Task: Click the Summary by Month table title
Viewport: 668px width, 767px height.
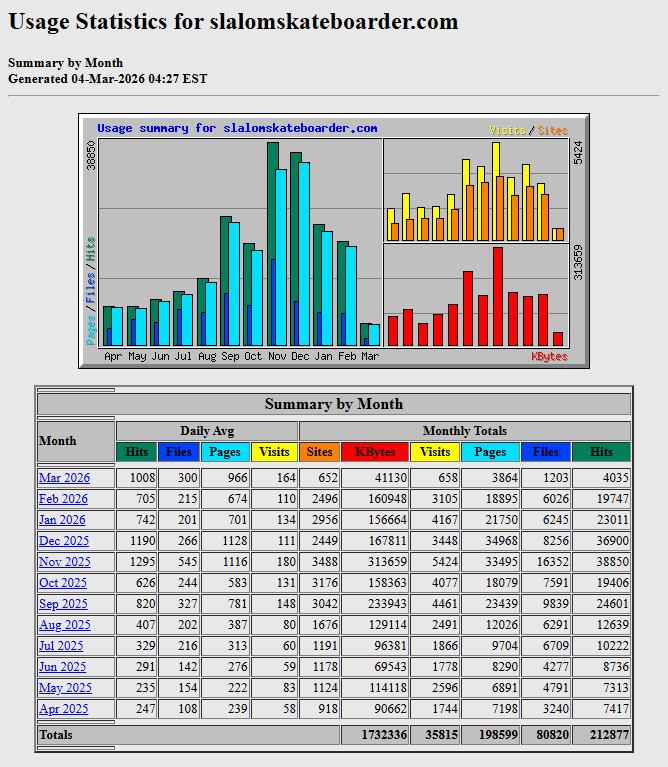Action: tap(334, 404)
